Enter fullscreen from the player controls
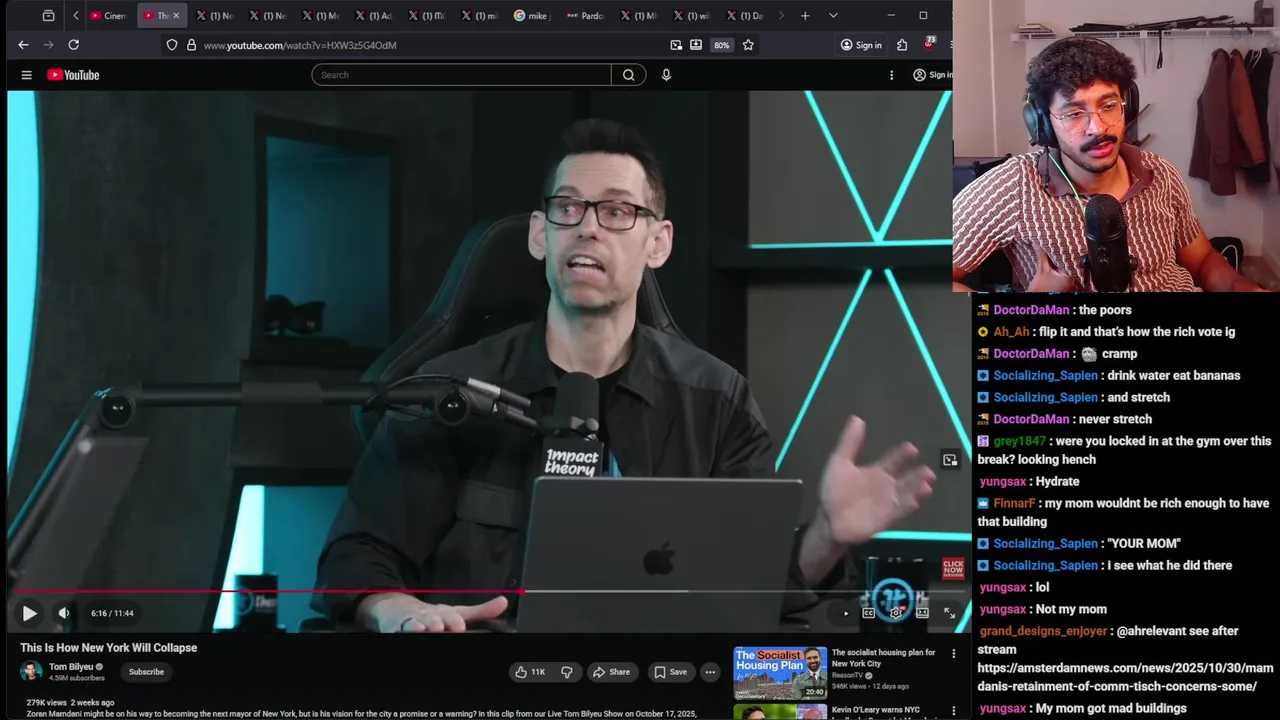The image size is (1280, 720). 949,613
